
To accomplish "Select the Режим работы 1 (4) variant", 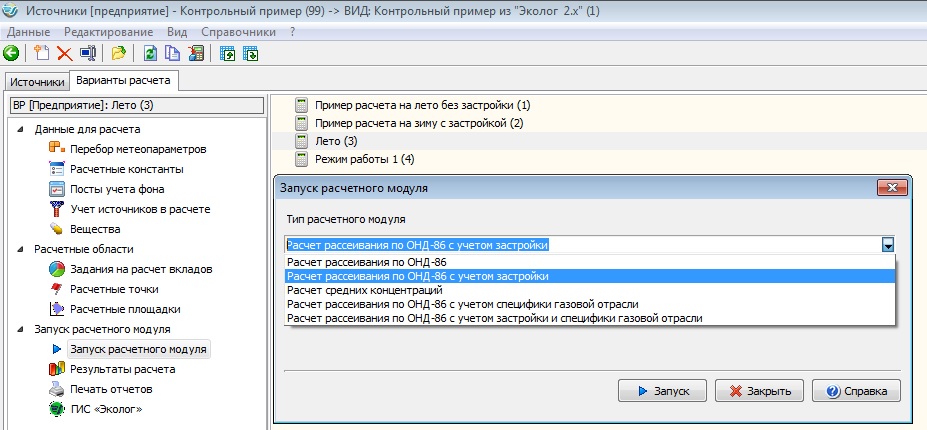I will [364, 159].
